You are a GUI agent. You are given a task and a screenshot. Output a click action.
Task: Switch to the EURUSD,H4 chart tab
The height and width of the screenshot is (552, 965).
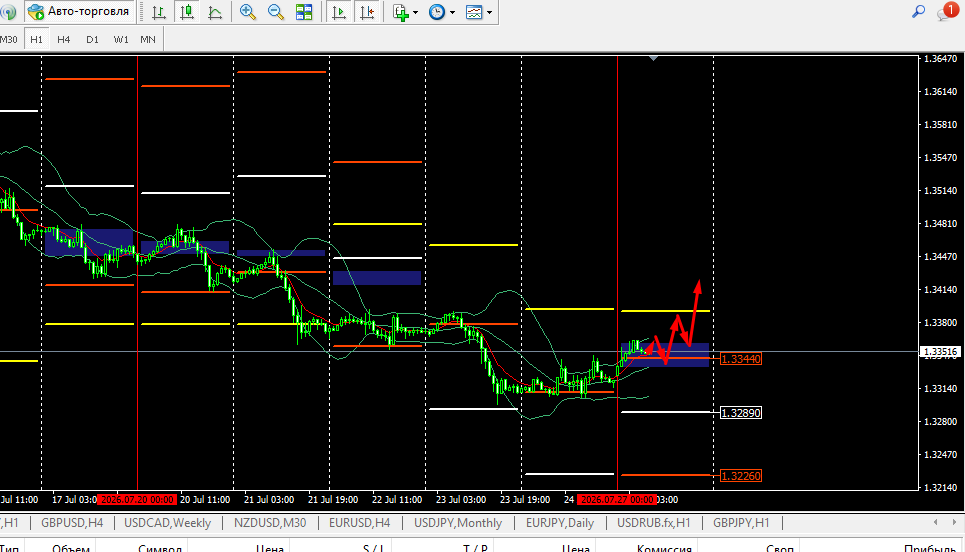tap(359, 522)
